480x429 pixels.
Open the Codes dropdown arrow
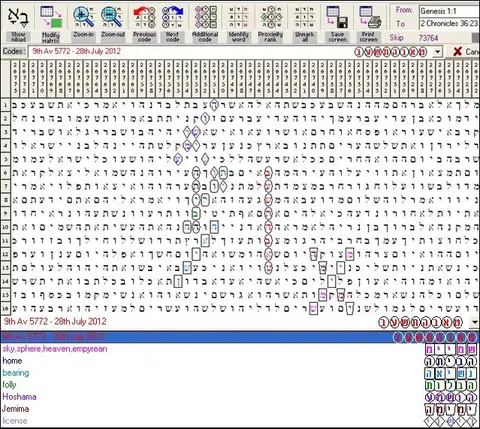(438, 52)
